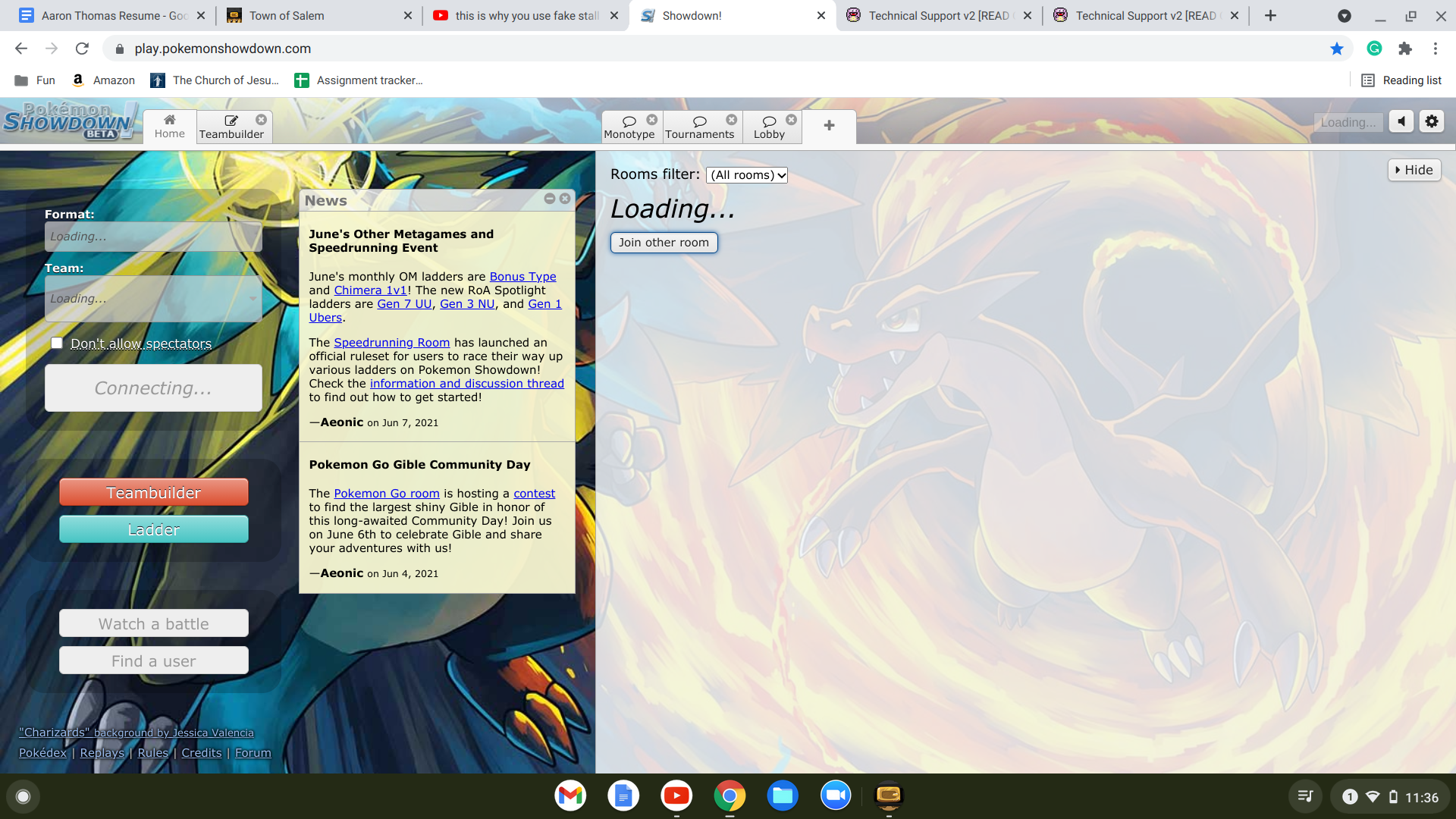Open the Fun bookmarks folder
The image size is (1456, 819).
35,80
